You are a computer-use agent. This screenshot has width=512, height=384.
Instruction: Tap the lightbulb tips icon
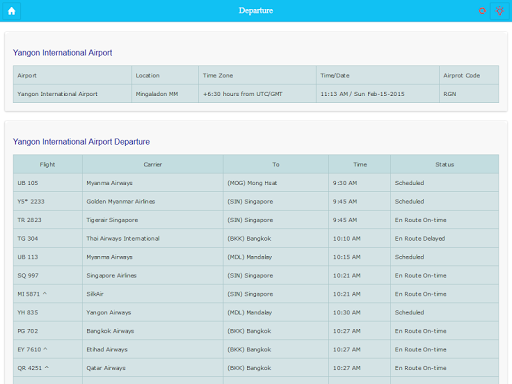point(500,11)
